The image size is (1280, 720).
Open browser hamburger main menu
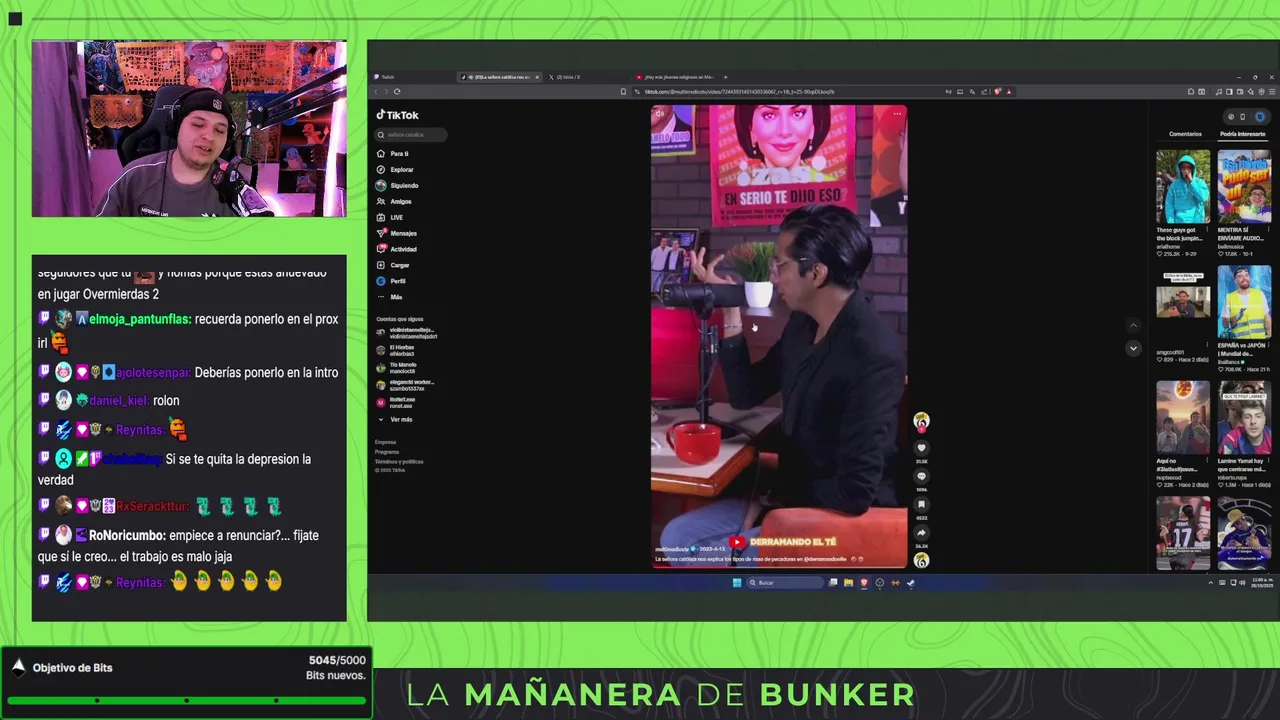point(1271,92)
